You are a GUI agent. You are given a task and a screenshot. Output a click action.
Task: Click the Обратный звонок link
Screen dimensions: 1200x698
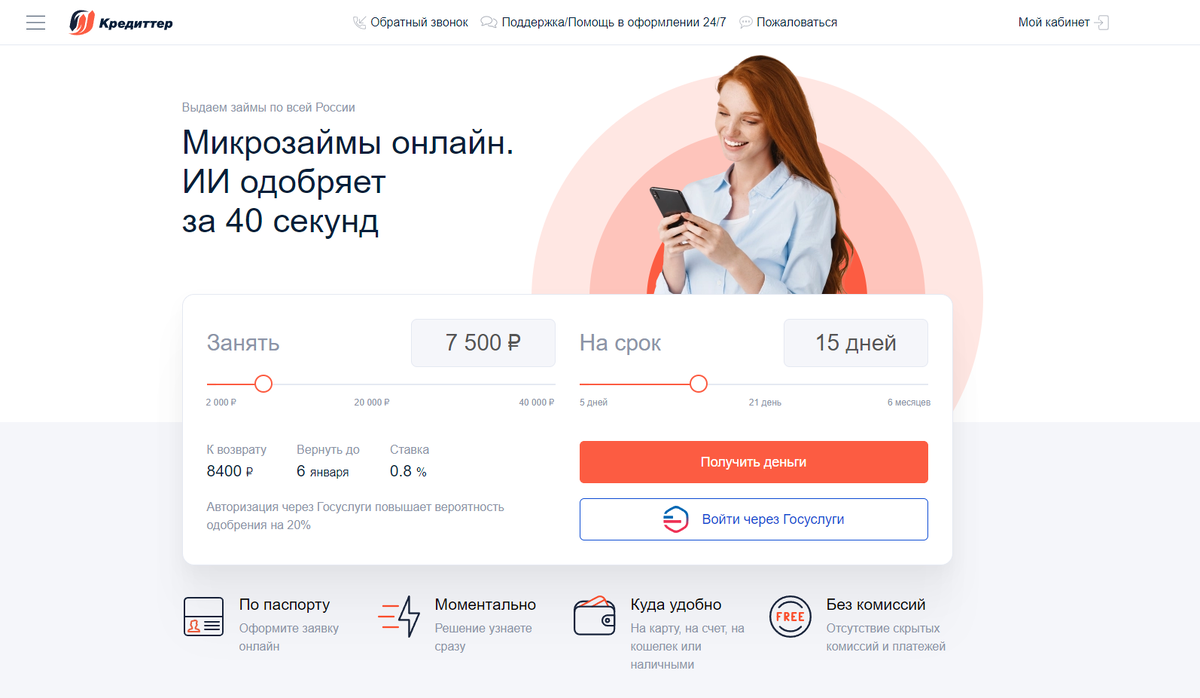419,22
